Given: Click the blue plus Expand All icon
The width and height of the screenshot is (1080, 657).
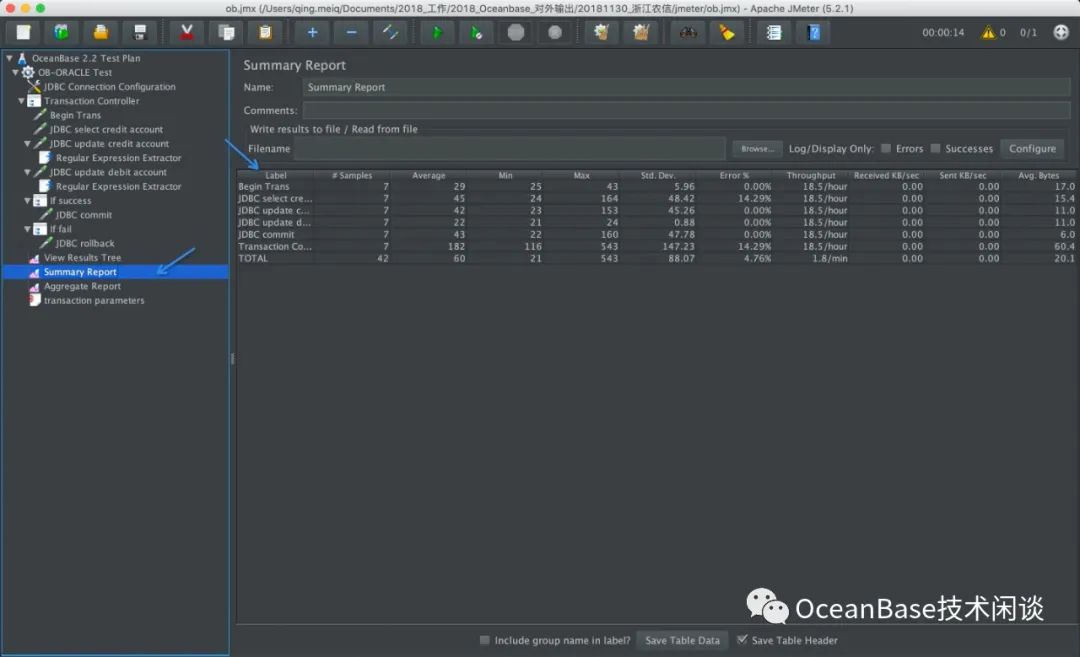Looking at the screenshot, I should click(x=312, y=32).
